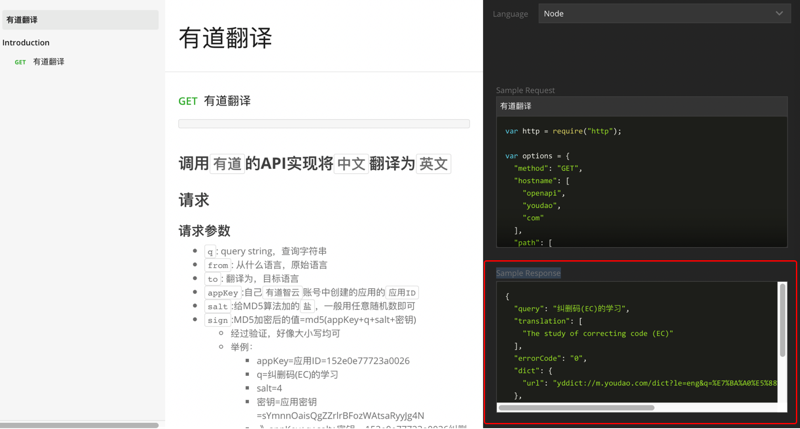800x429 pixels.
Task: Click the 有道智云 inline tag
Action: click(283, 293)
